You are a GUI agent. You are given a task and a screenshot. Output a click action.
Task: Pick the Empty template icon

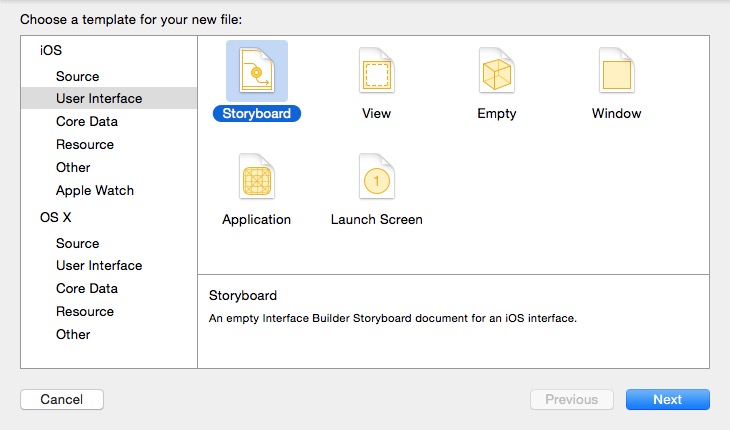[x=497, y=71]
